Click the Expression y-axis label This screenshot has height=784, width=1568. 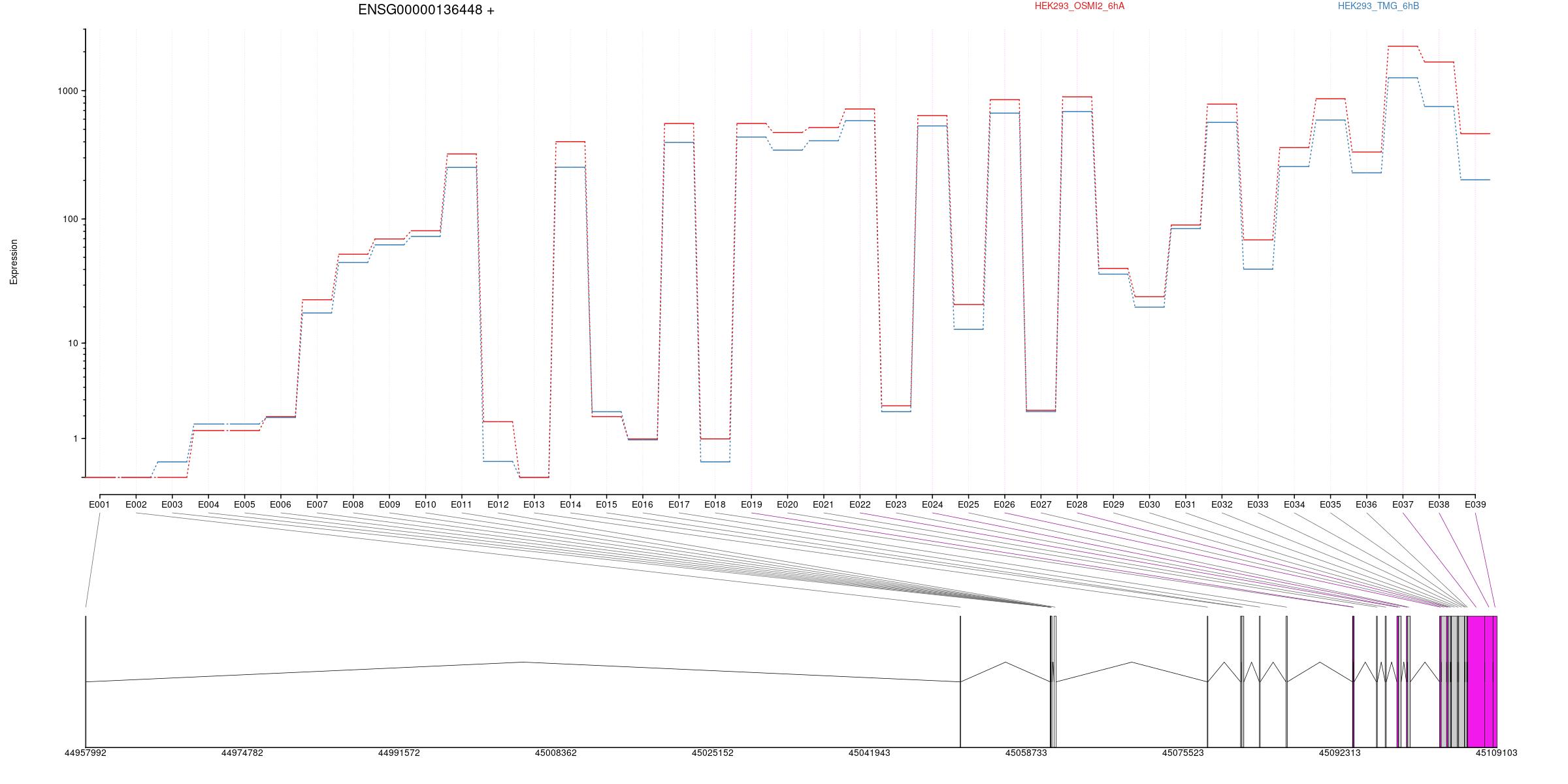pos(14,262)
